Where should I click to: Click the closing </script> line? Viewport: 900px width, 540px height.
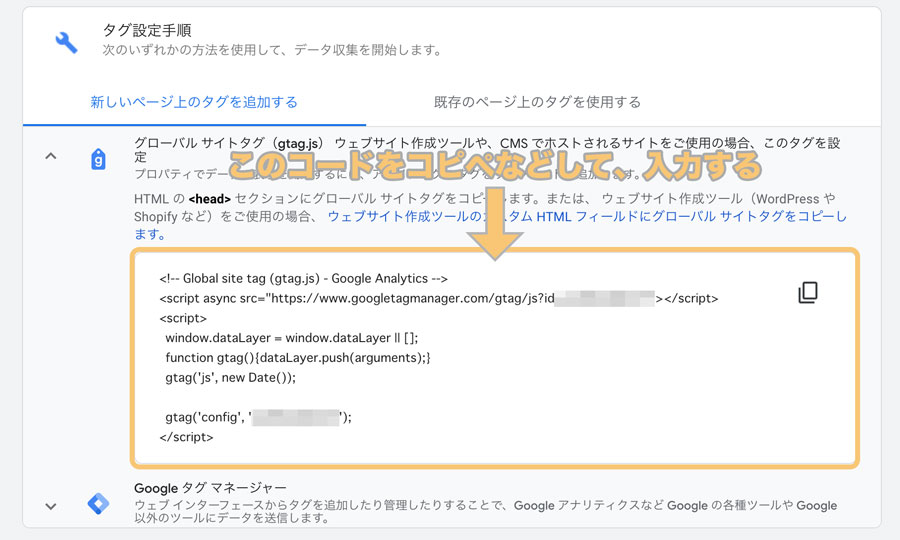click(x=187, y=437)
